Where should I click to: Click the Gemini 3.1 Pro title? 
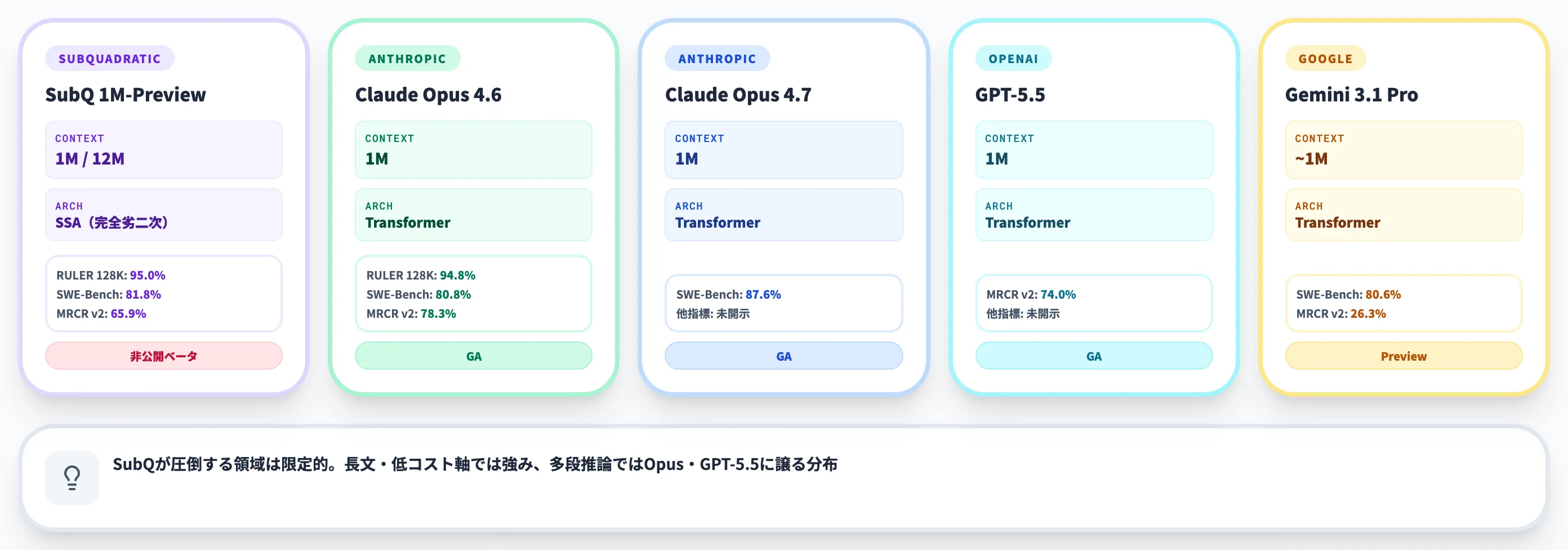tap(1352, 95)
